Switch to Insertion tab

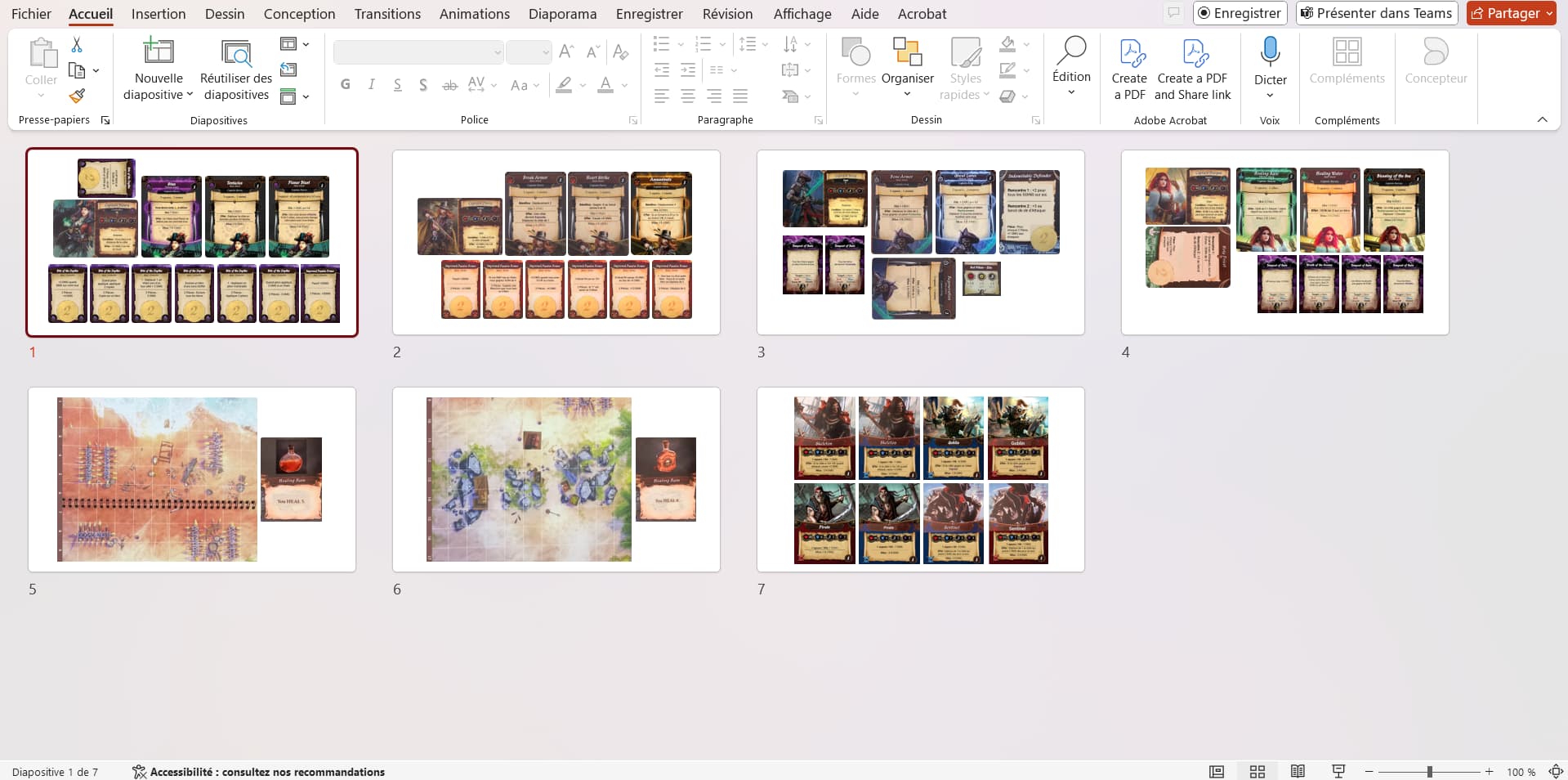pyautogui.click(x=159, y=14)
